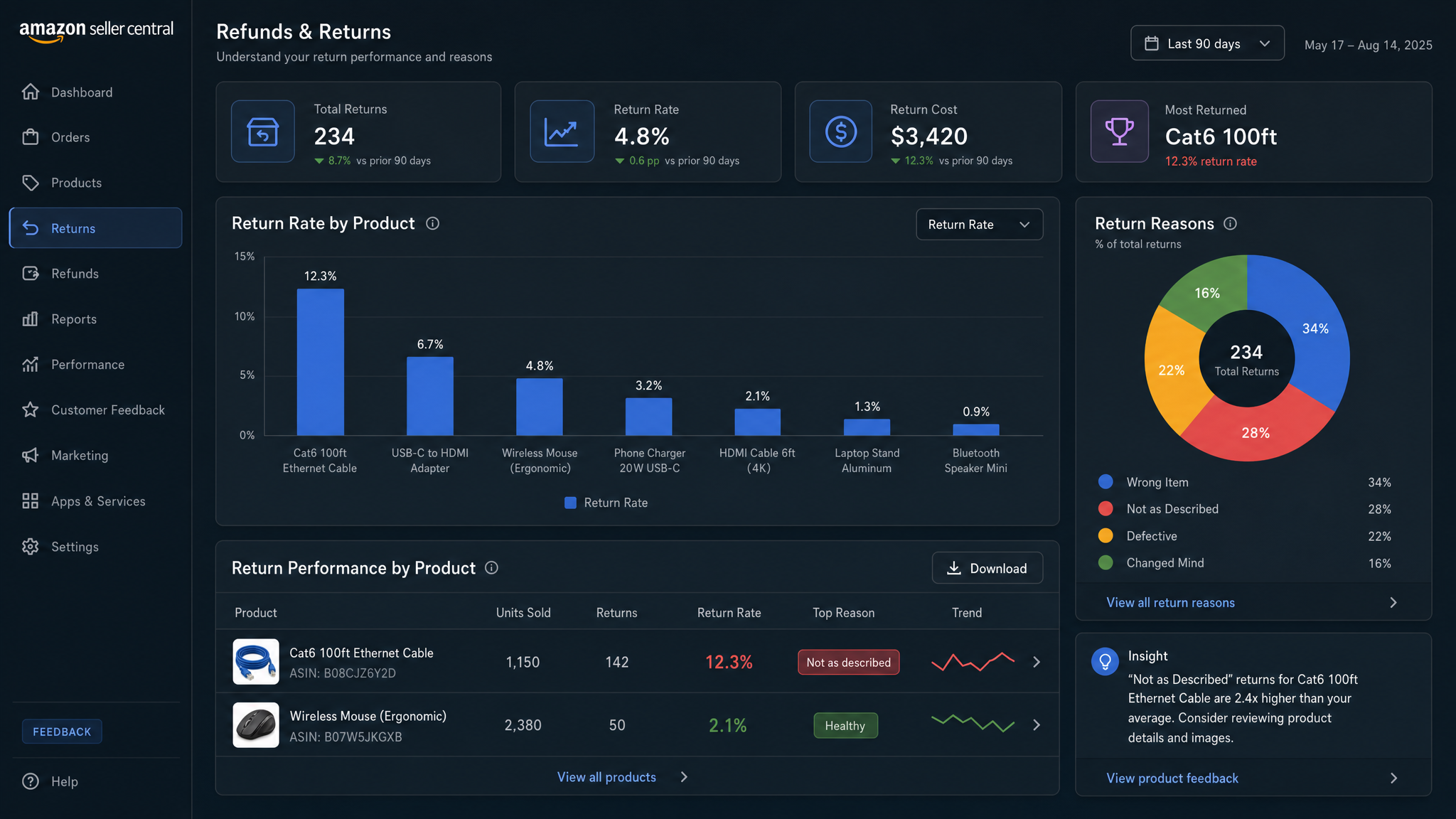Click chevron beside View product feedback
The width and height of the screenshot is (1456, 819).
pyautogui.click(x=1393, y=778)
